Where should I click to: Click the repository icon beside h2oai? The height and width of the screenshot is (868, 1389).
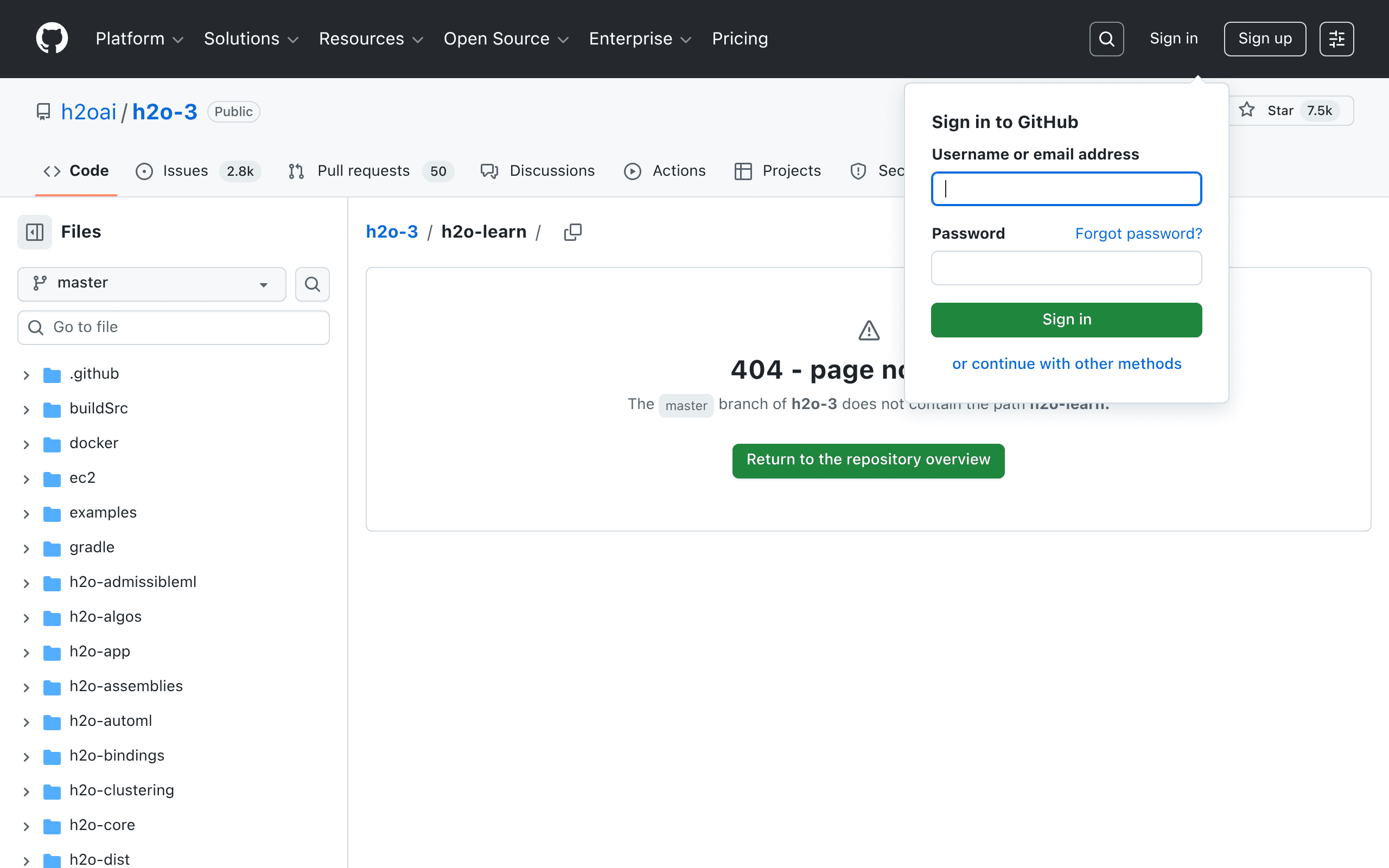[x=43, y=111]
